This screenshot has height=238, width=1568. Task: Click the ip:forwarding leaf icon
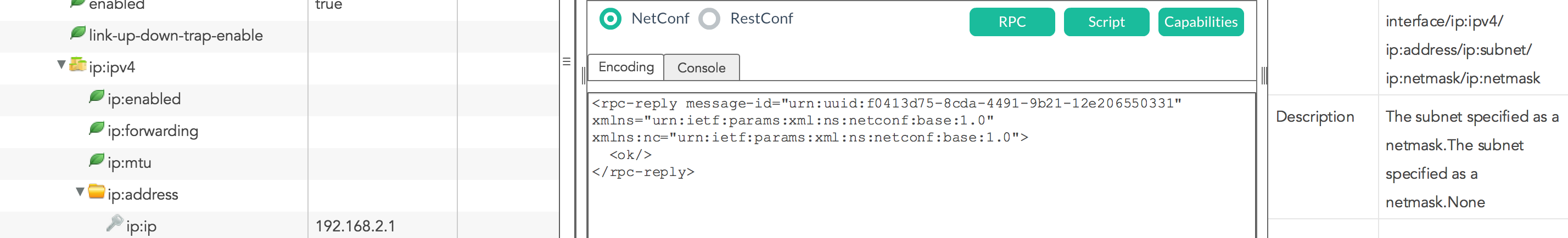97,128
